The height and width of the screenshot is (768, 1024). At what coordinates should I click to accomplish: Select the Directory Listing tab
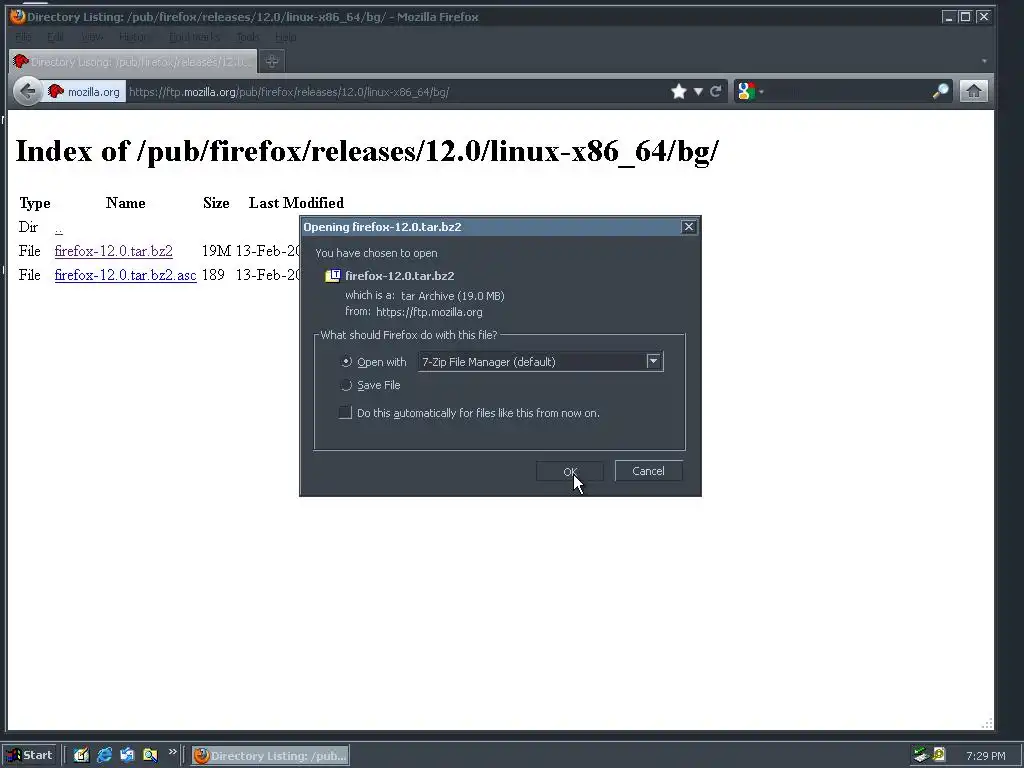point(133,61)
